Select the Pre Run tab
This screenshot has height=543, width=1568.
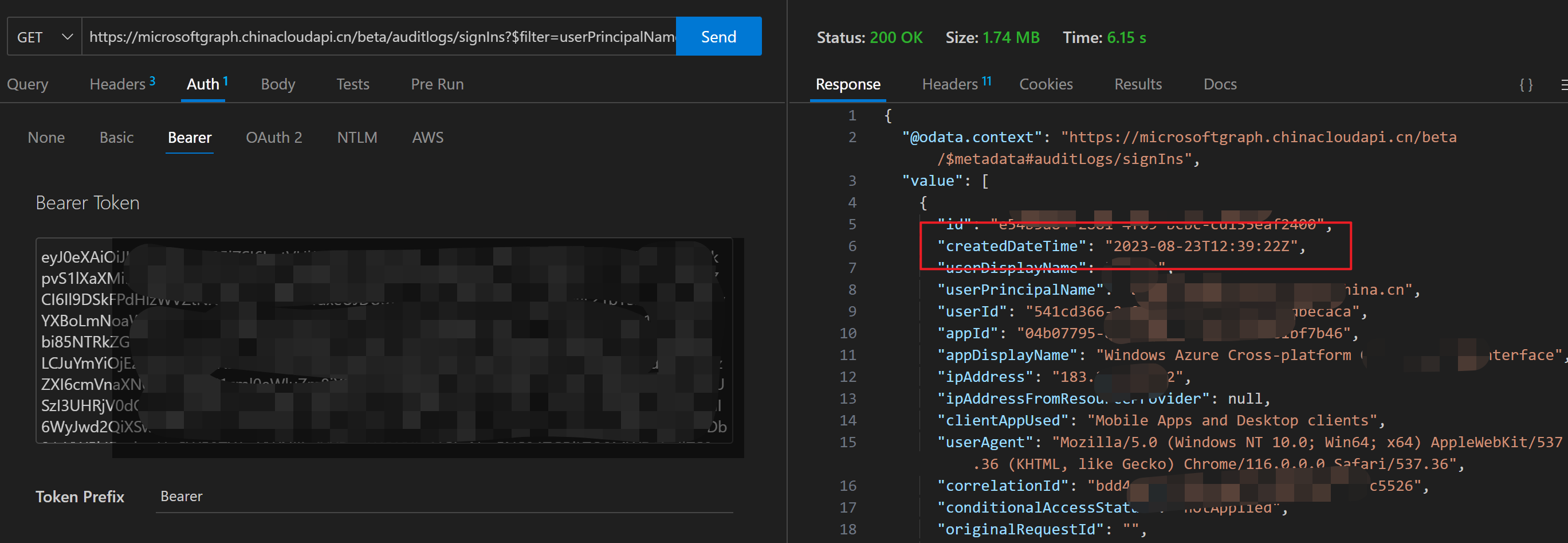click(437, 84)
